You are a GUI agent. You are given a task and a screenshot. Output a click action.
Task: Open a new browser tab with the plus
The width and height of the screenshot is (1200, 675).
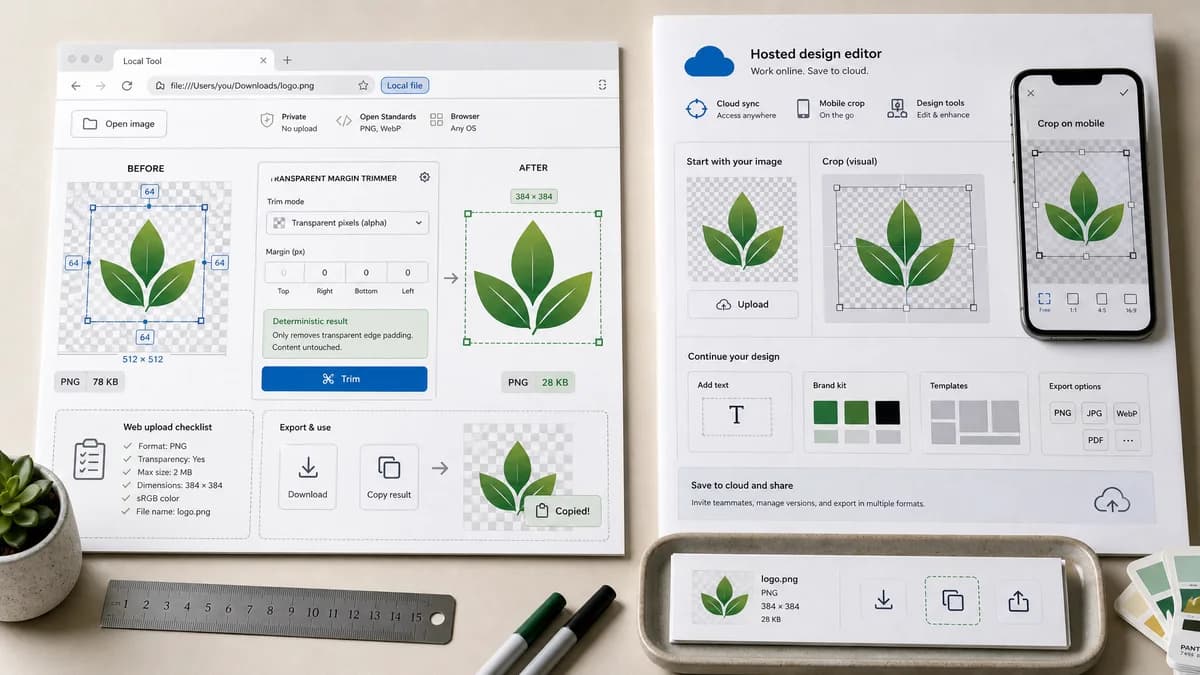tap(287, 60)
